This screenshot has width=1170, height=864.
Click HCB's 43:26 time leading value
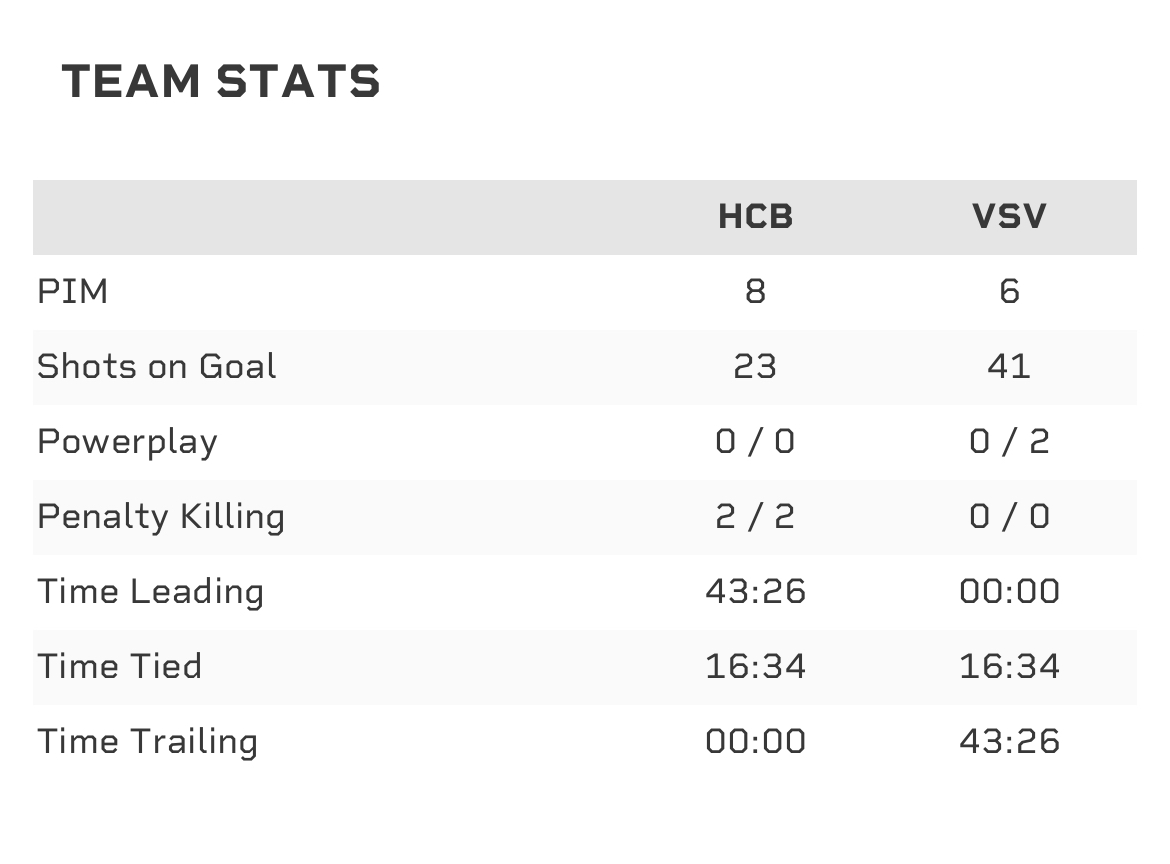tap(755, 592)
